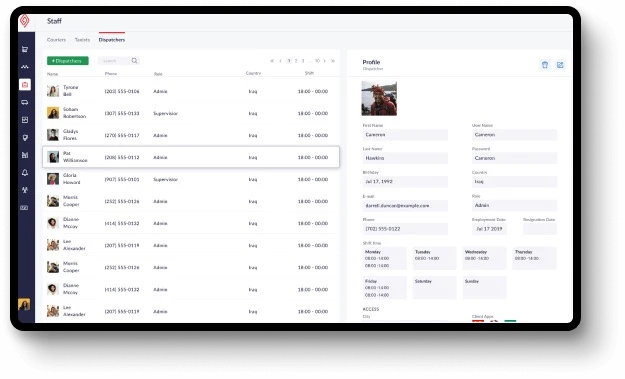Select the Soham Robertson row name
Viewport: 625px width, 379px height.
(75, 113)
